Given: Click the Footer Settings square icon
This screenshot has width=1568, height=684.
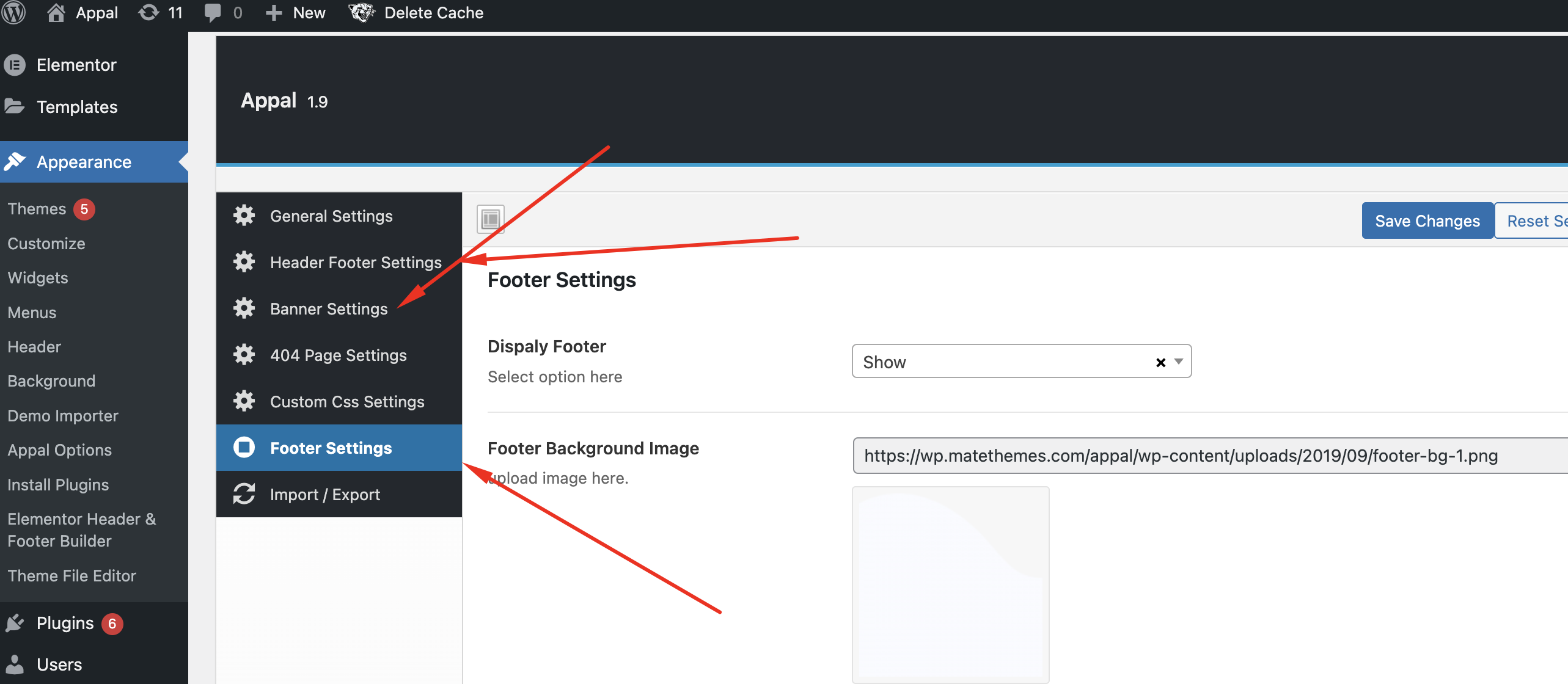Looking at the screenshot, I should 244,448.
